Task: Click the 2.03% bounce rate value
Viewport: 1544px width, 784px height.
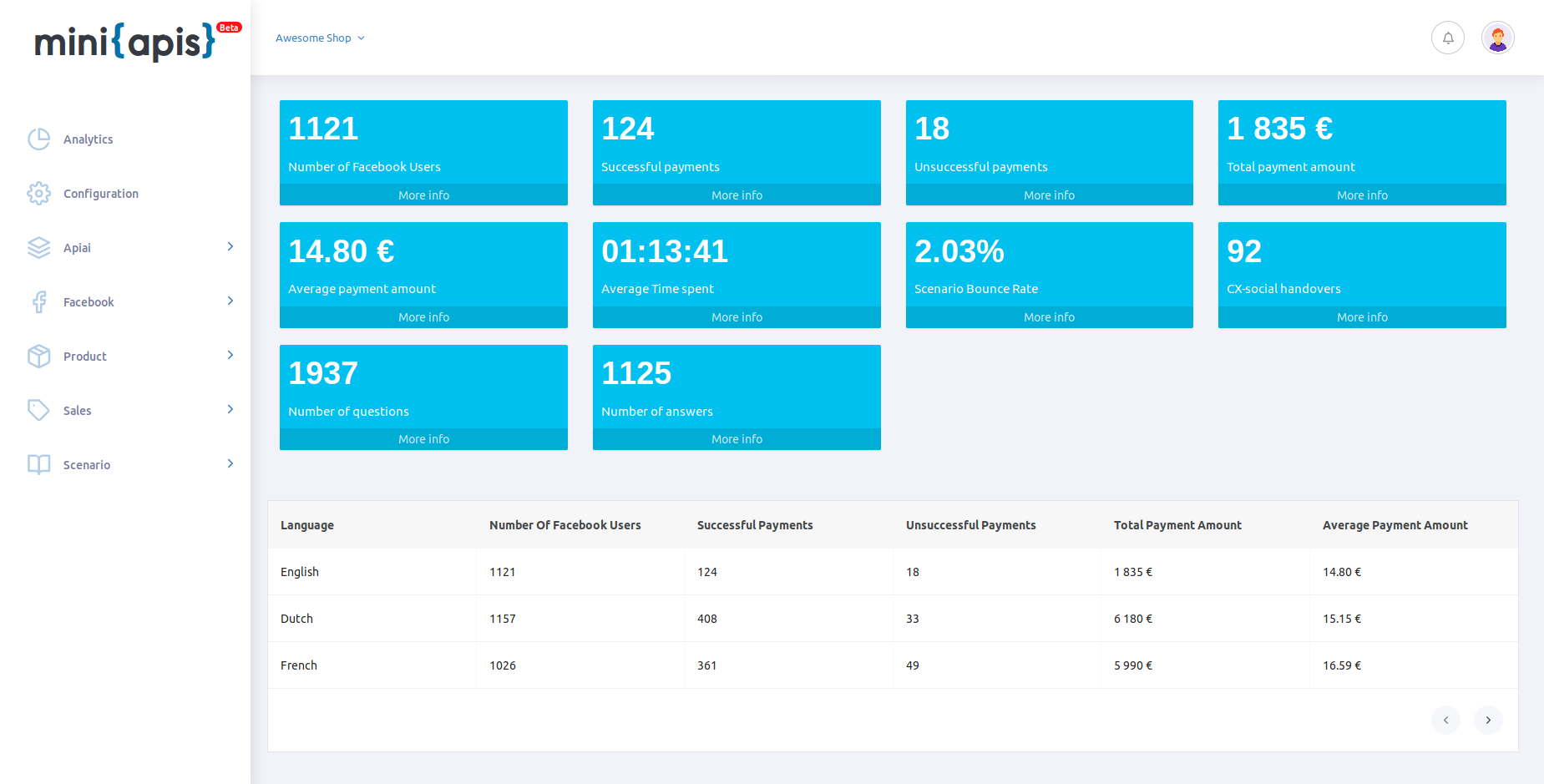Action: 959,251
